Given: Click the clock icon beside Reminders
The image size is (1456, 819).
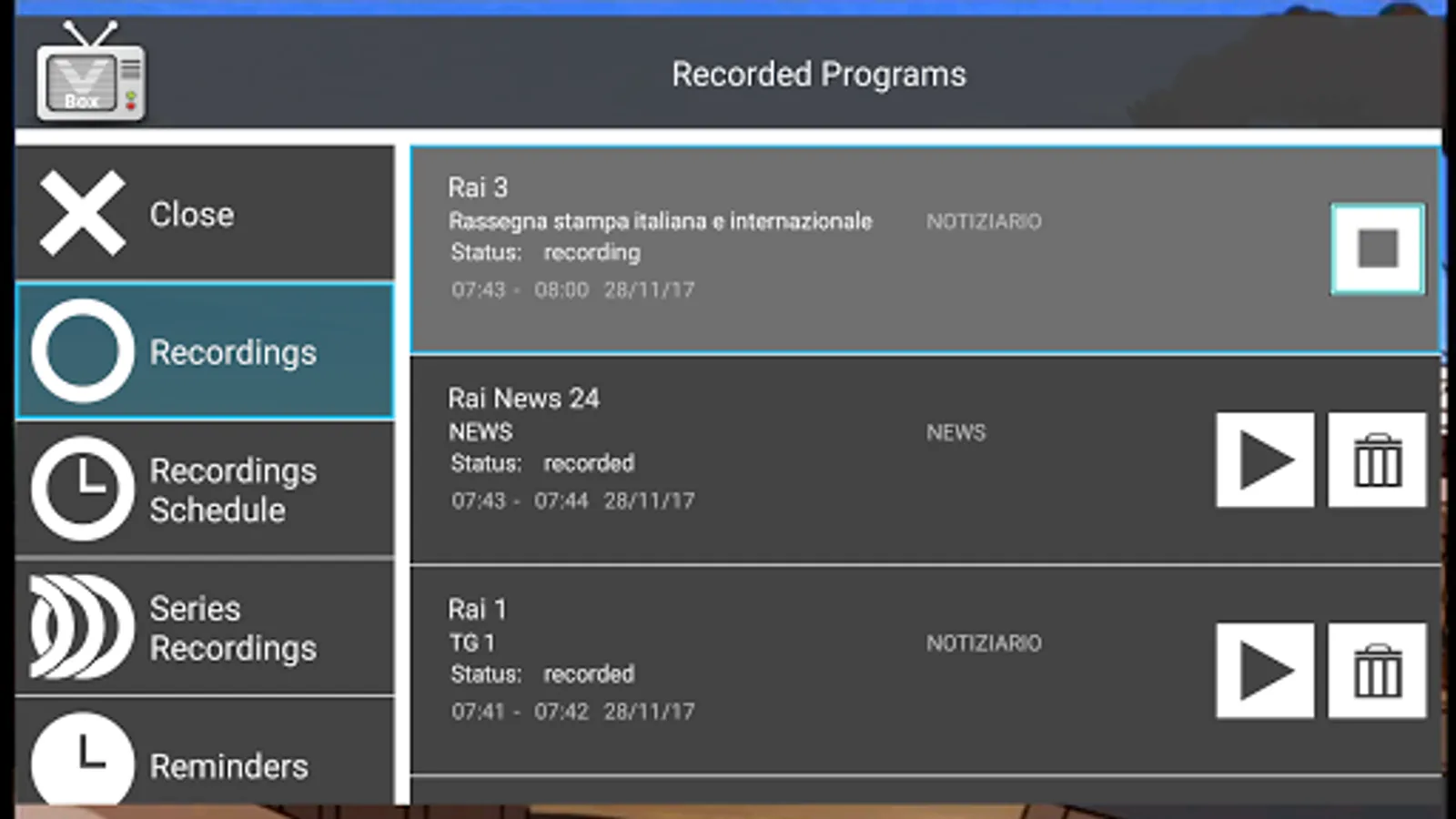Looking at the screenshot, I should pos(82,759).
